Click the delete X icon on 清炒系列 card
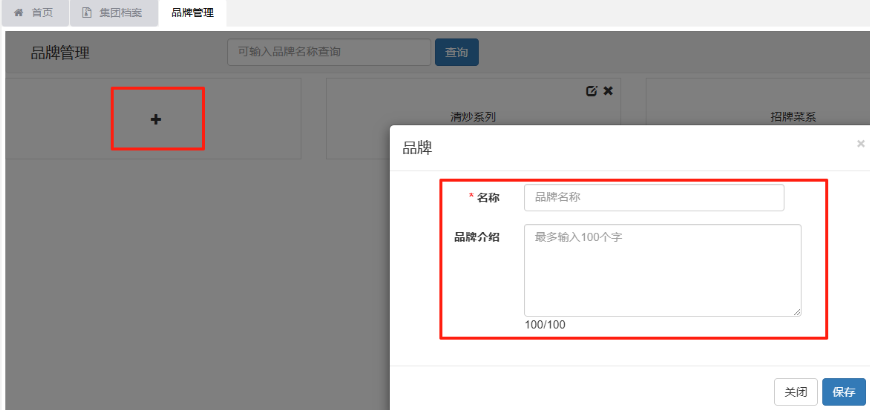 pyautogui.click(x=608, y=91)
